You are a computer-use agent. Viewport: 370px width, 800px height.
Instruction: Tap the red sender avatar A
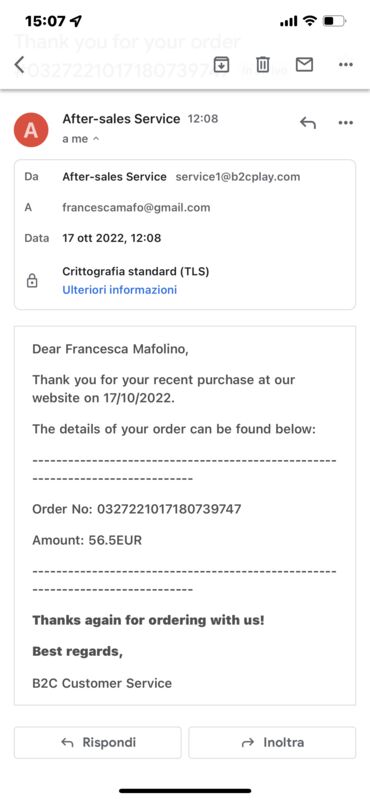(x=31, y=130)
